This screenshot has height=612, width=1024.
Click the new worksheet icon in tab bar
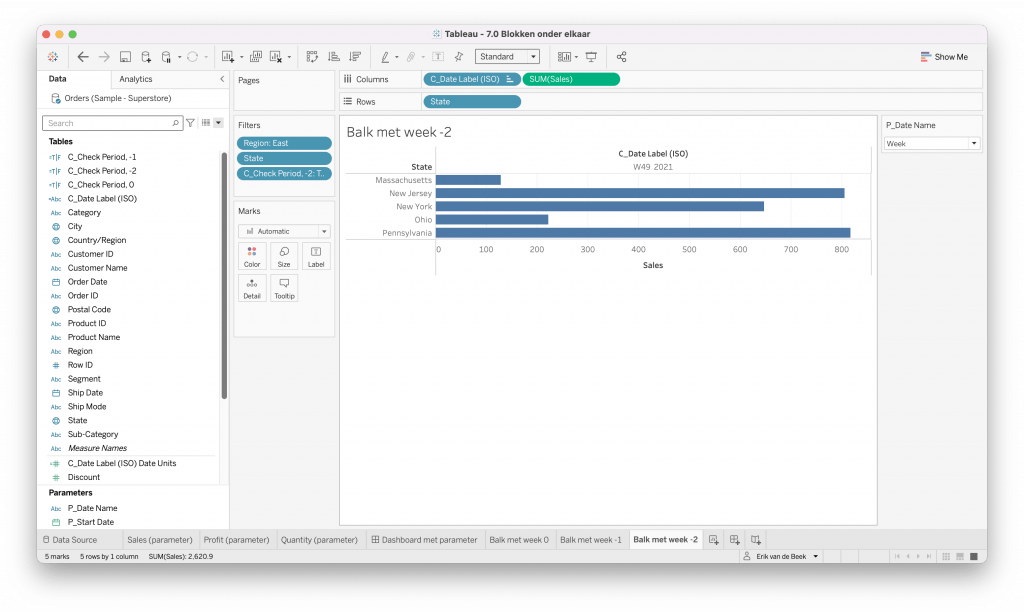[x=714, y=540]
